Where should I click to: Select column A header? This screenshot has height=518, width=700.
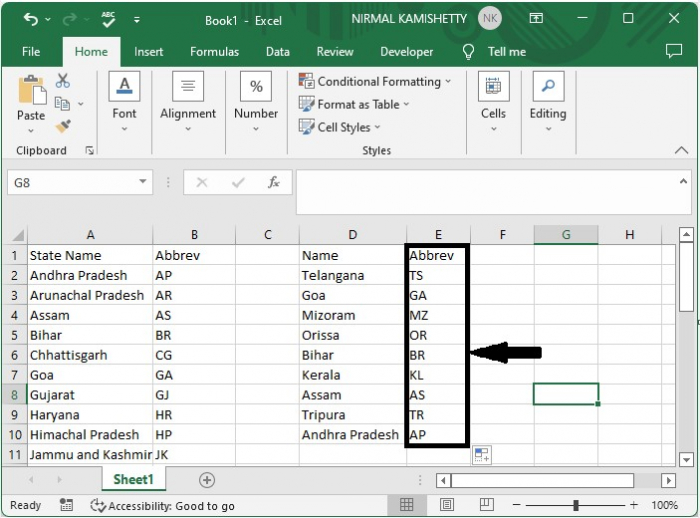click(90, 235)
